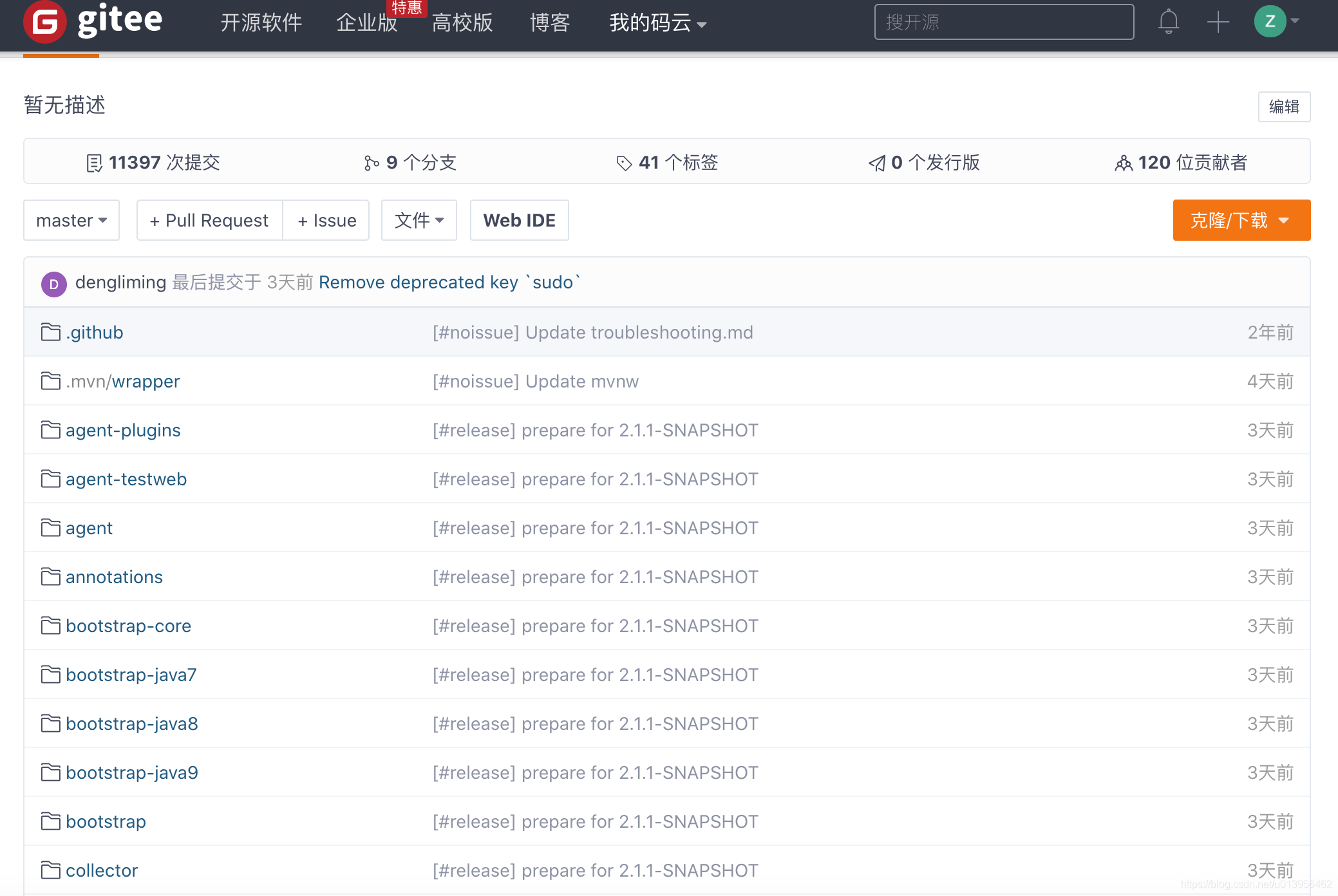Viewport: 1338px width, 896px height.
Task: Expand the 克隆/下载 dropdown
Action: (x=1241, y=220)
